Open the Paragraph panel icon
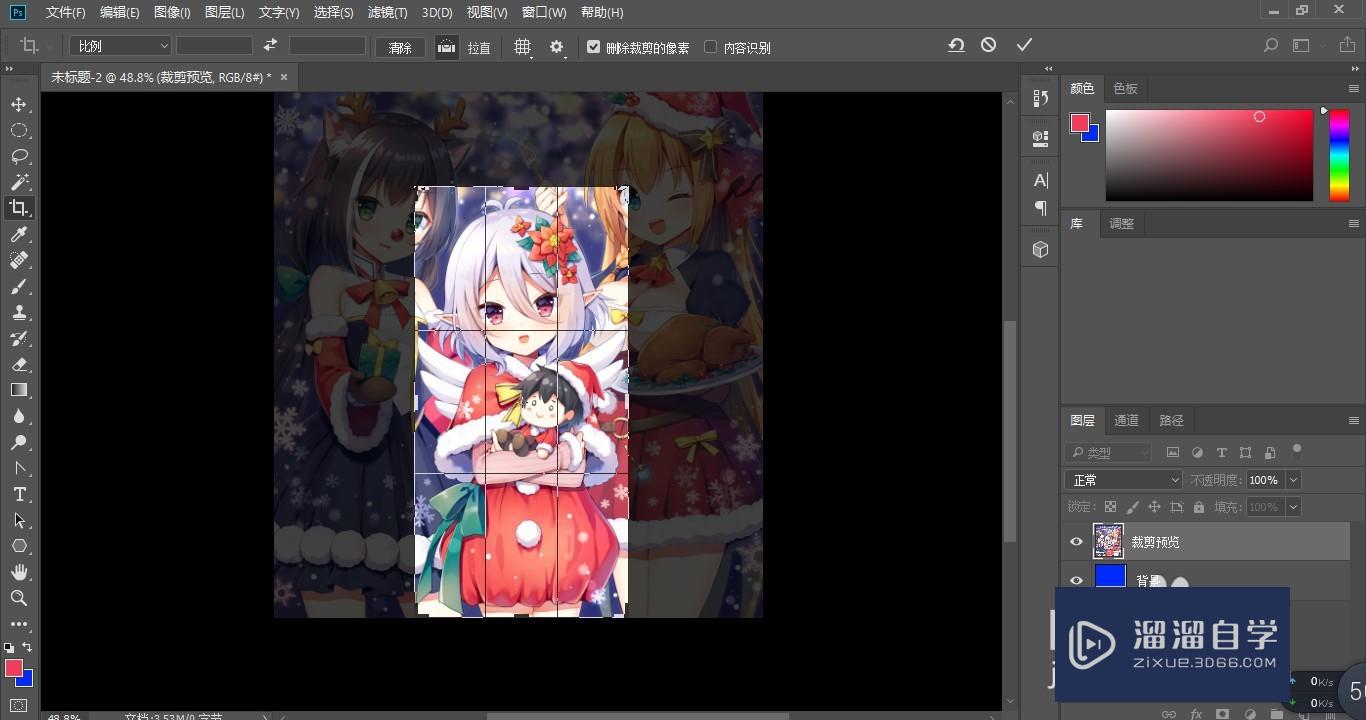 1041,208
